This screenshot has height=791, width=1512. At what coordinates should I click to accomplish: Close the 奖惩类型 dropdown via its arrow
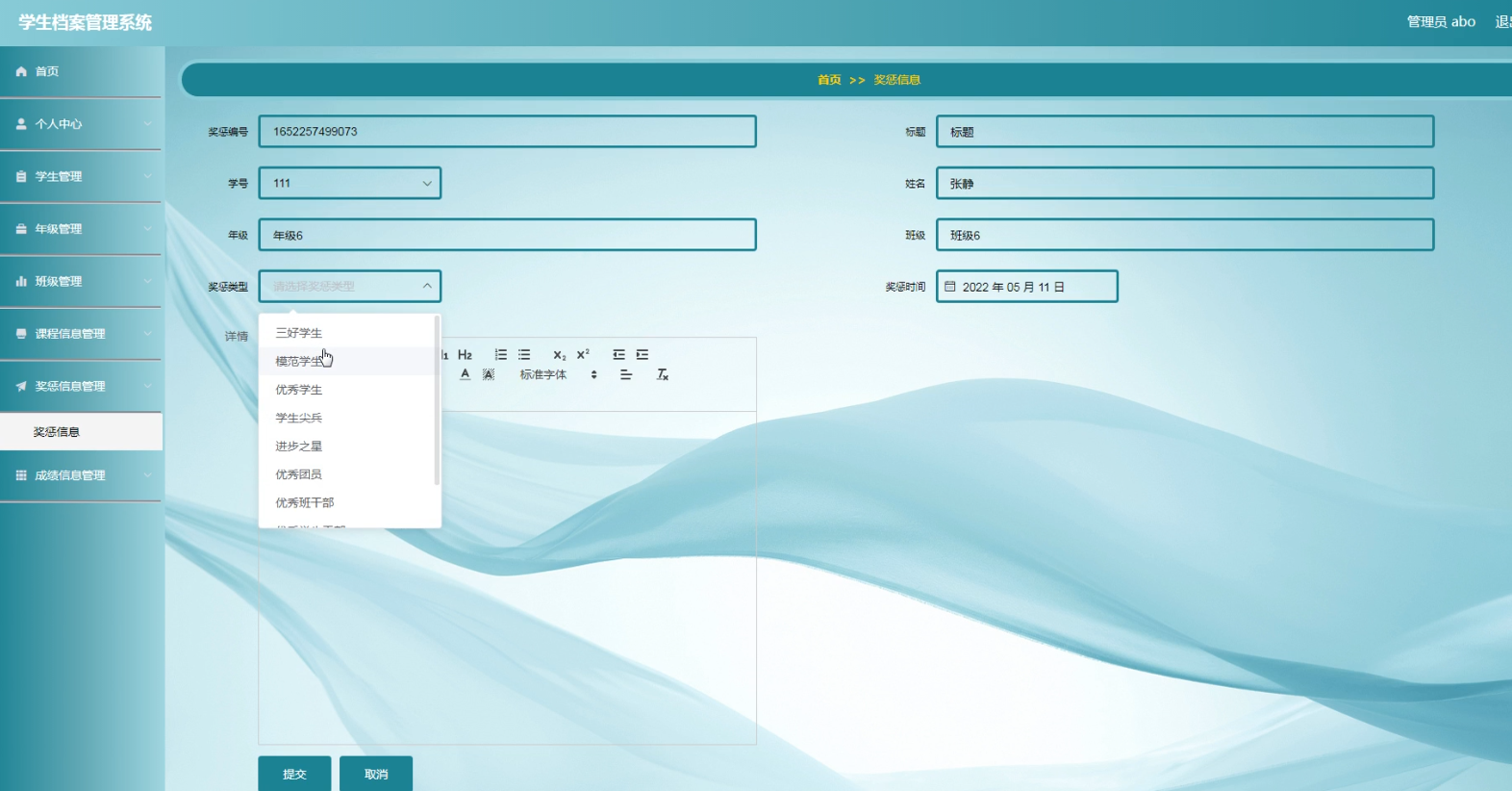(x=427, y=286)
